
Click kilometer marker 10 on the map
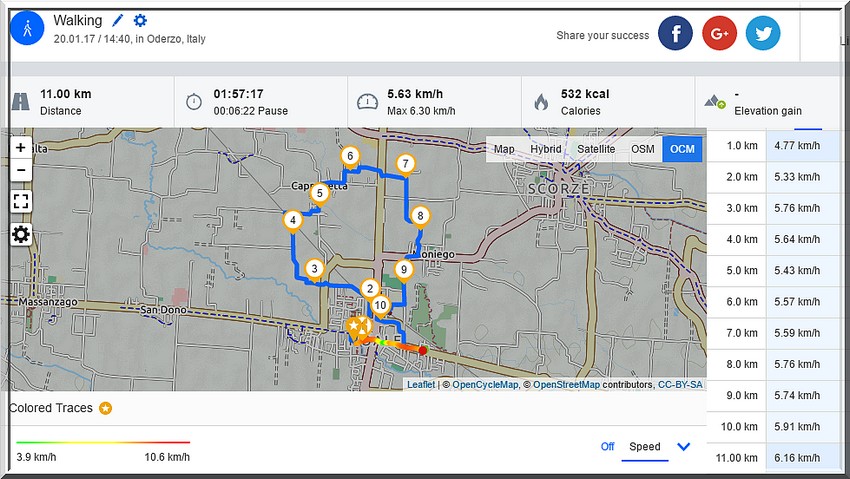pyautogui.click(x=380, y=307)
